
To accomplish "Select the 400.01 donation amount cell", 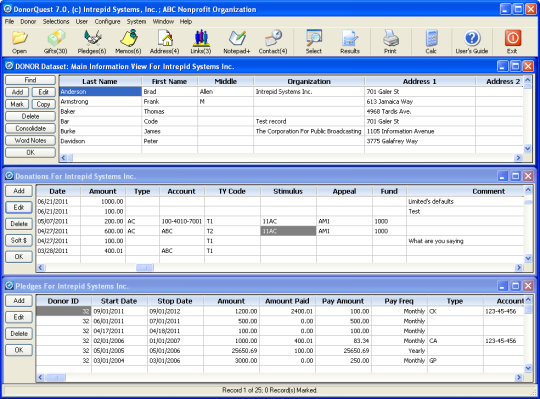I will point(103,251).
